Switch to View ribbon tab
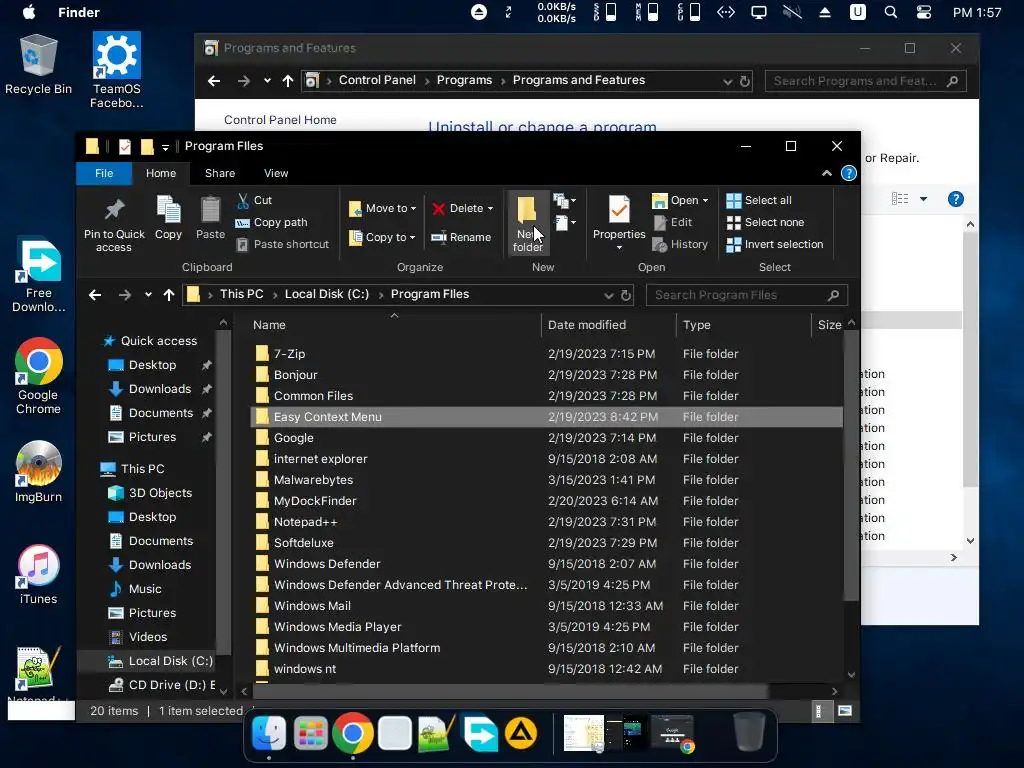 pos(276,173)
